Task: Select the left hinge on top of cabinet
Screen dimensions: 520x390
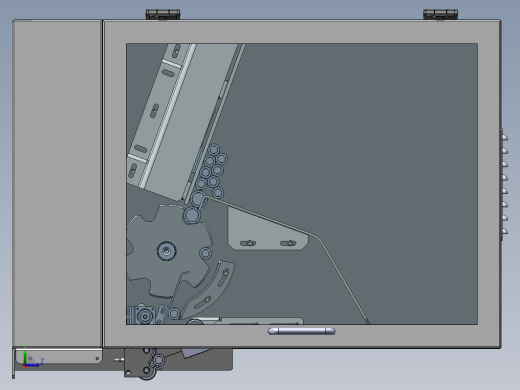Action: (163, 14)
